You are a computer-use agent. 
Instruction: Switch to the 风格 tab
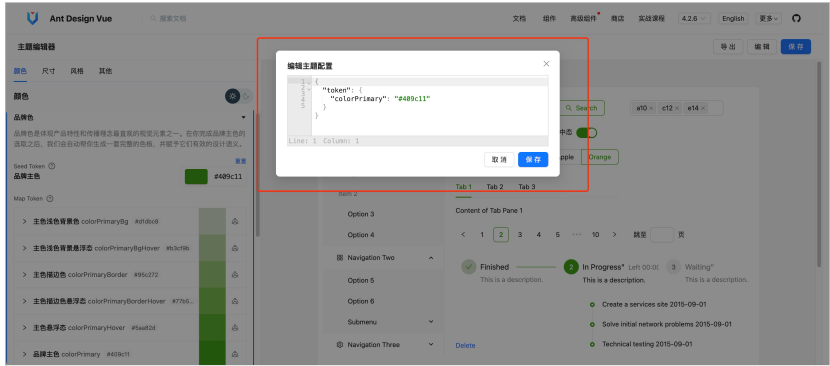pos(77,71)
